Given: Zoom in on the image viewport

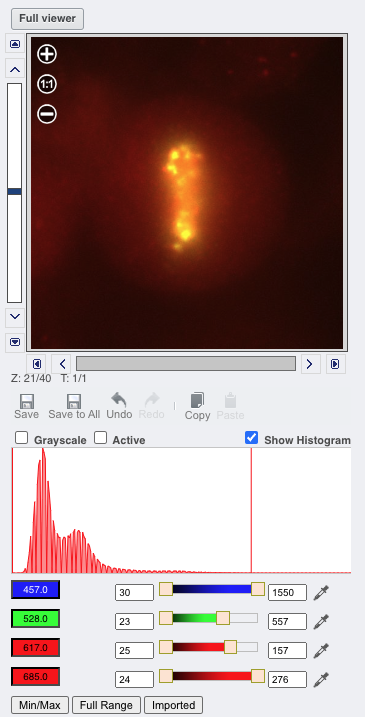Looking at the screenshot, I should [x=47, y=54].
